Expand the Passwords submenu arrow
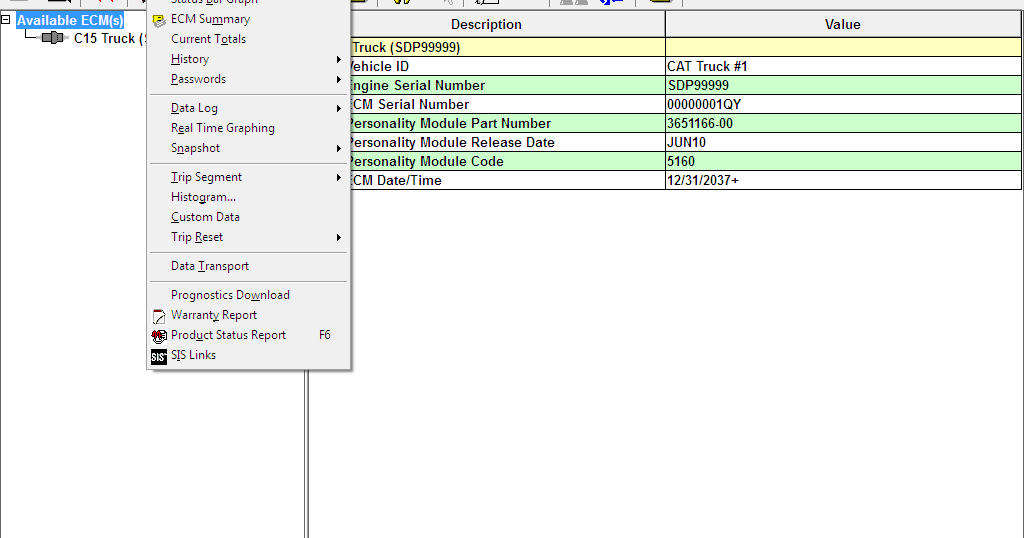1024x538 pixels. tap(338, 80)
